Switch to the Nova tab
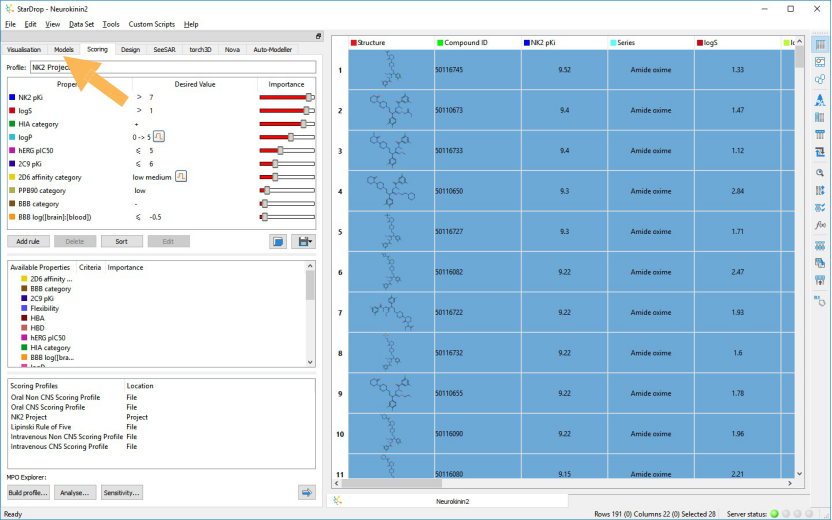 tap(232, 49)
